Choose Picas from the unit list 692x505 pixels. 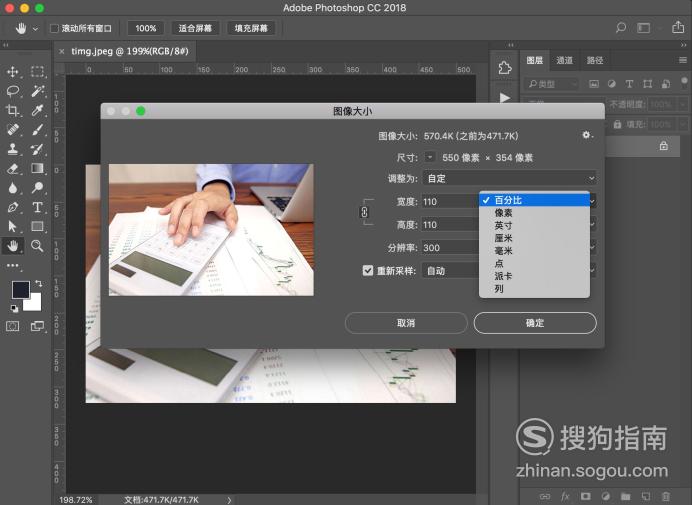click(534, 276)
